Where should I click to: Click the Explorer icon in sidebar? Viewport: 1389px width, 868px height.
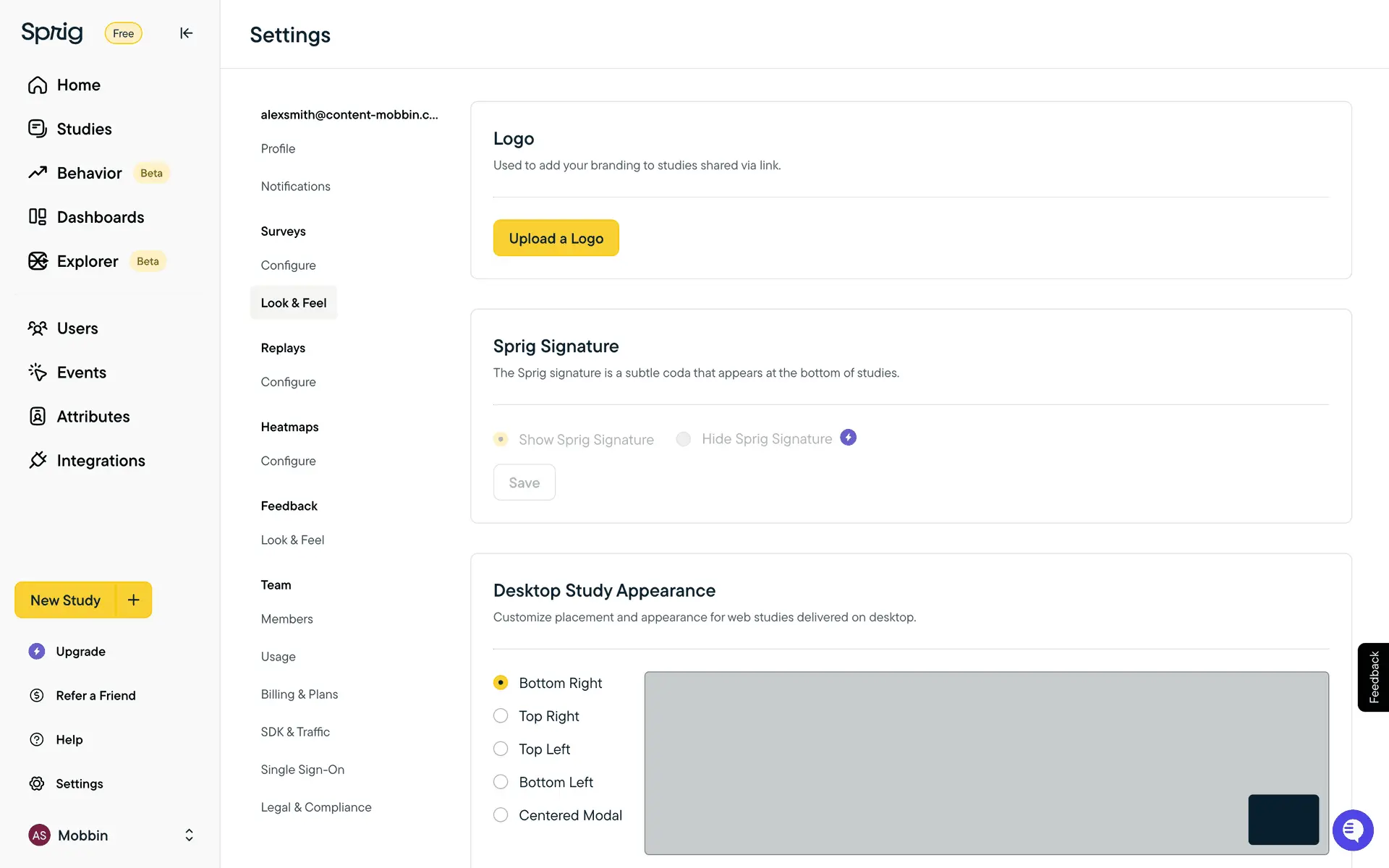(38, 261)
